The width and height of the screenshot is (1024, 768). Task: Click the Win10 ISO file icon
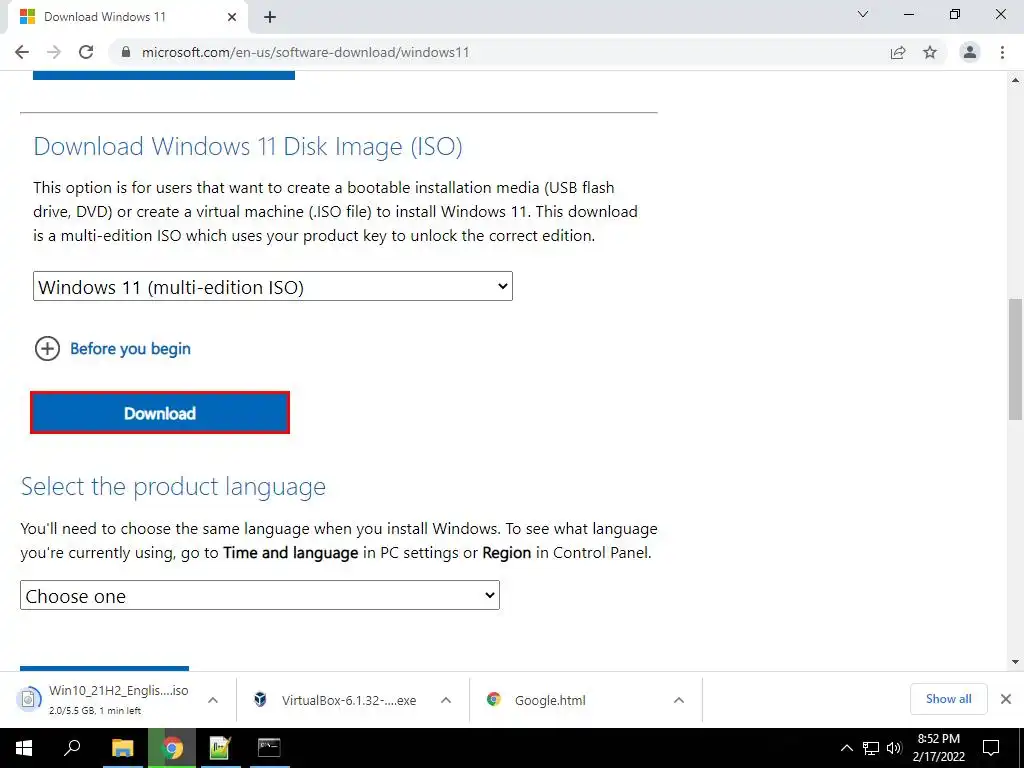pos(28,699)
